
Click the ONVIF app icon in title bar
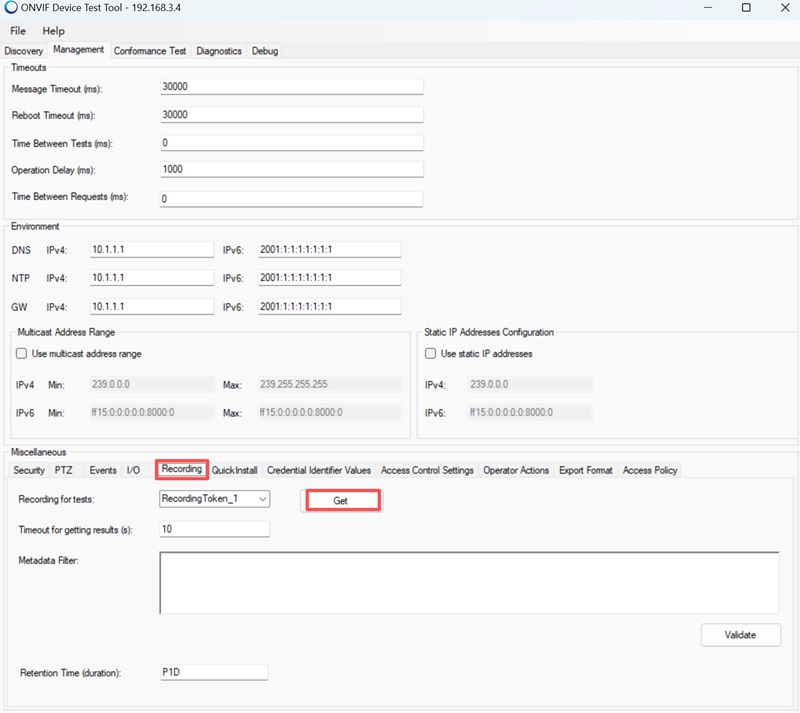(x=11, y=8)
